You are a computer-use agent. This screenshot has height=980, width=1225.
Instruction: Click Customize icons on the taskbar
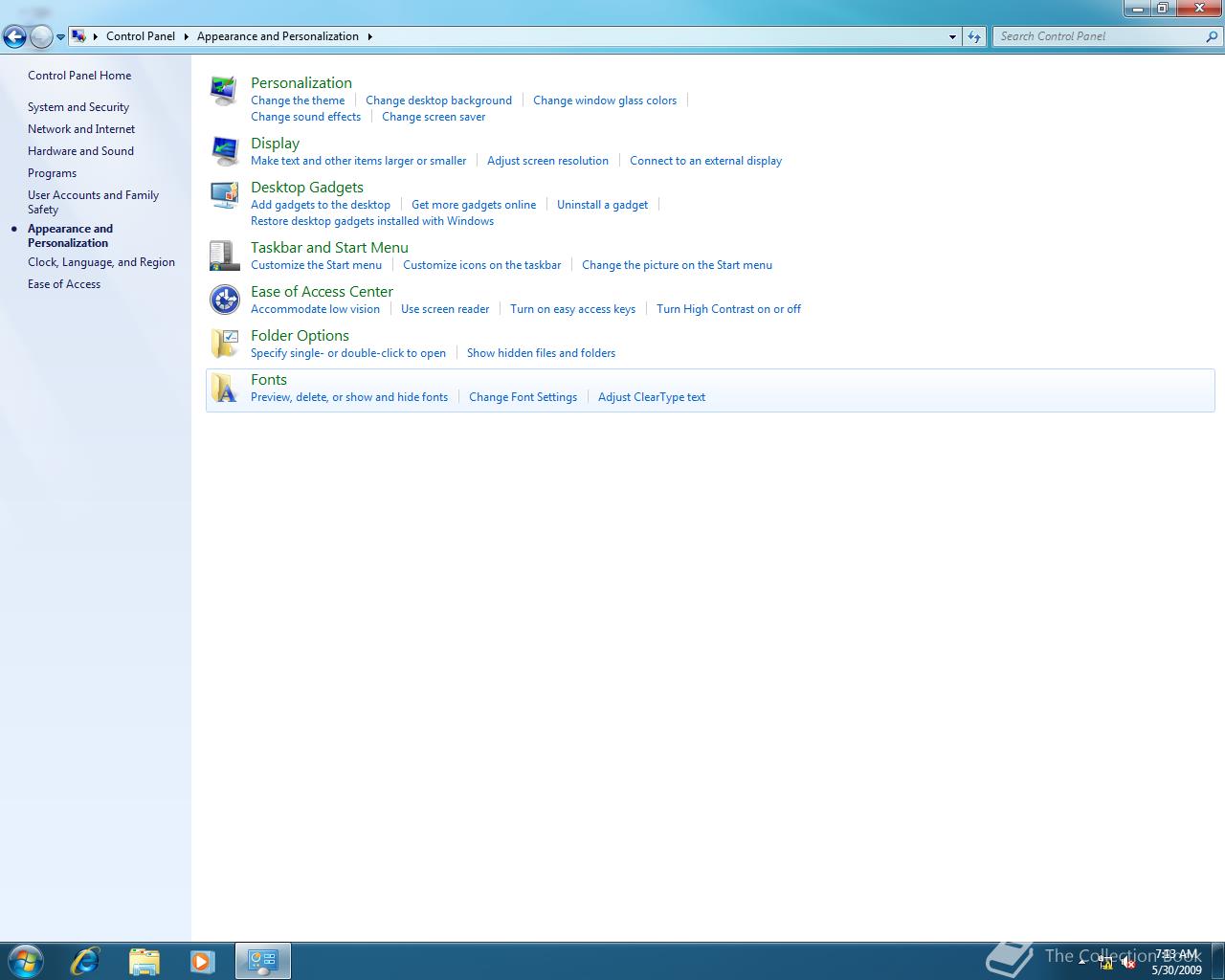[482, 265]
